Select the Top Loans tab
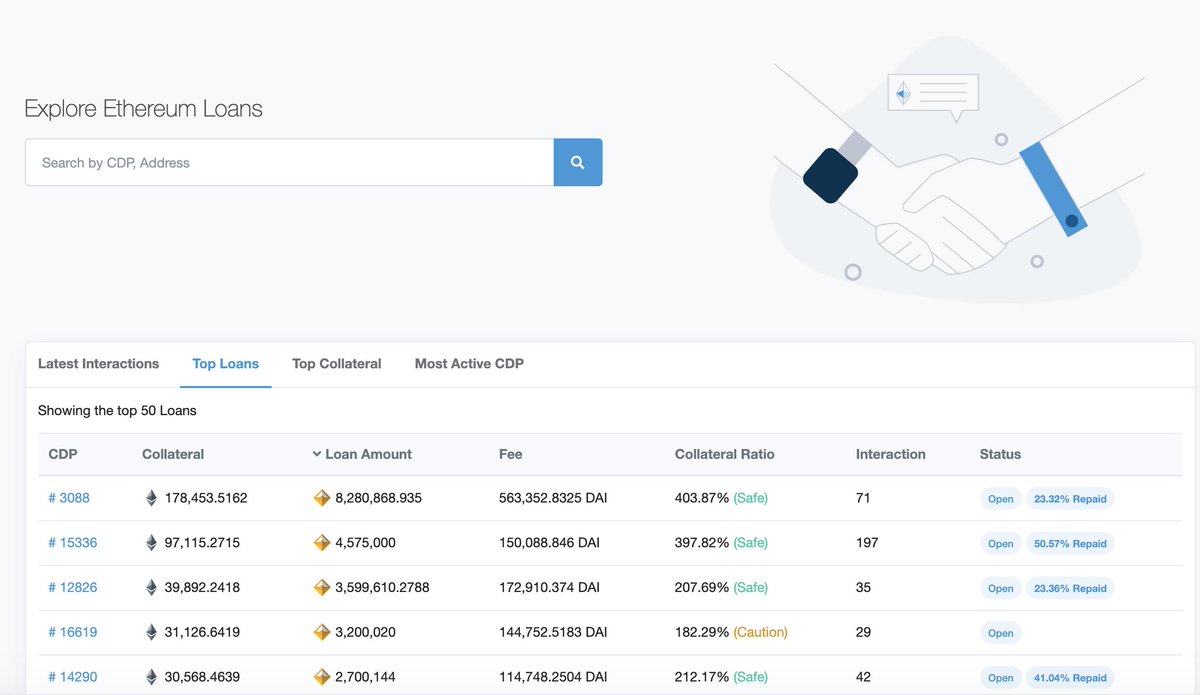The height and width of the screenshot is (695, 1200). [226, 364]
